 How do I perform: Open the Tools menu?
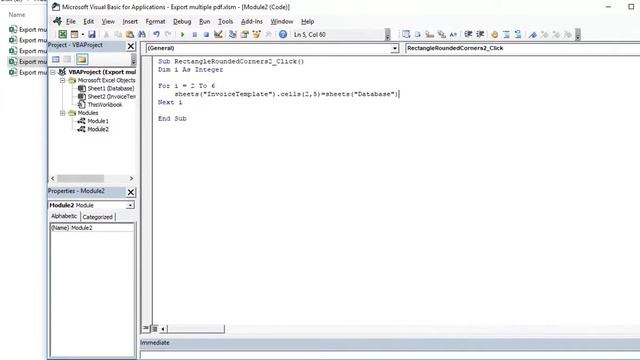point(225,22)
